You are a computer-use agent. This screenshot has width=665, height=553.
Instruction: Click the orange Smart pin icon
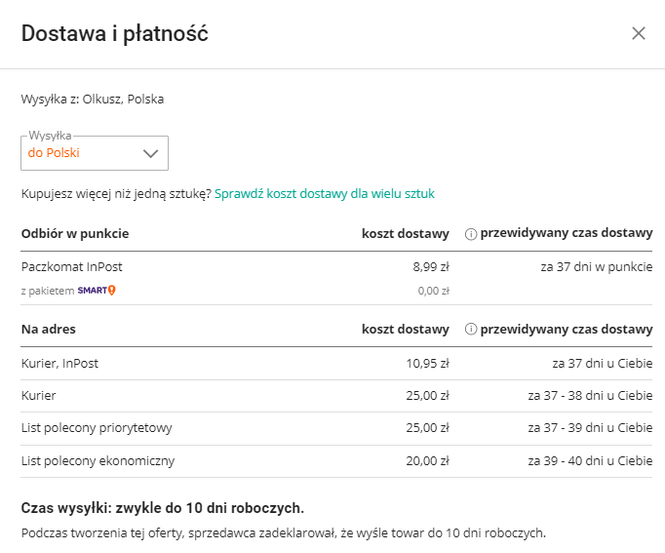tap(112, 290)
